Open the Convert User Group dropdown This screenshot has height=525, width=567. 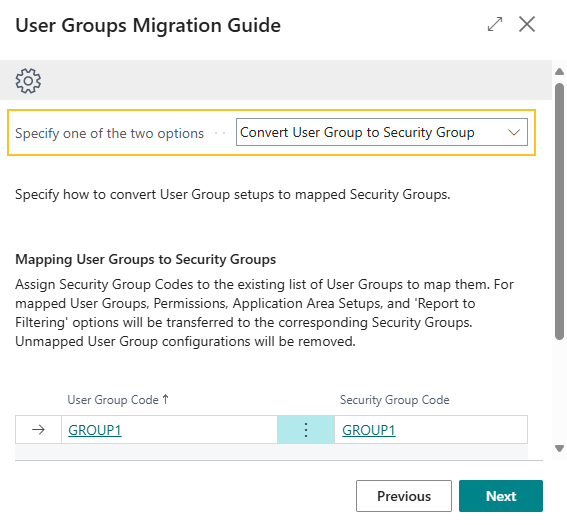381,132
